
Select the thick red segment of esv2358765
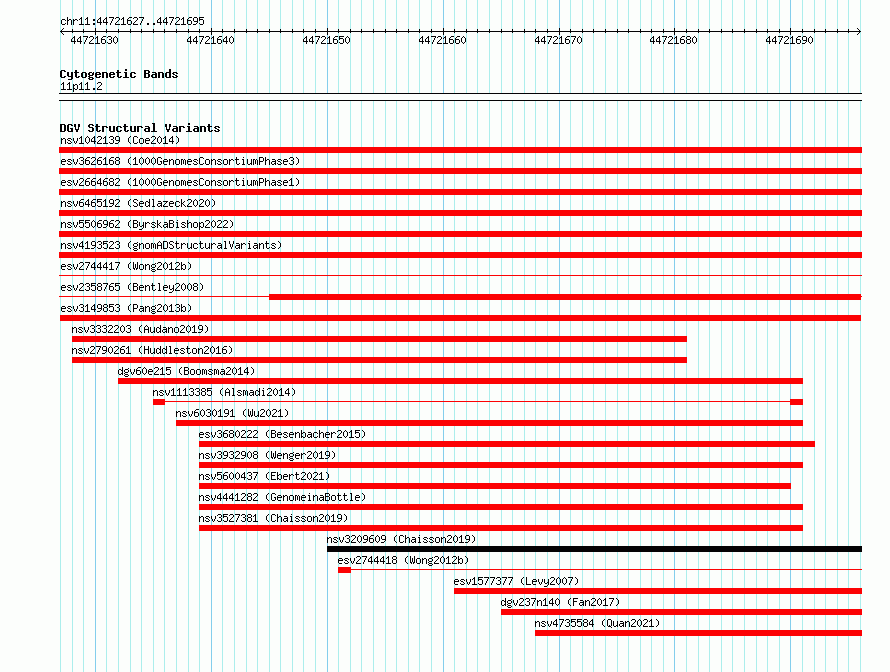pos(565,297)
